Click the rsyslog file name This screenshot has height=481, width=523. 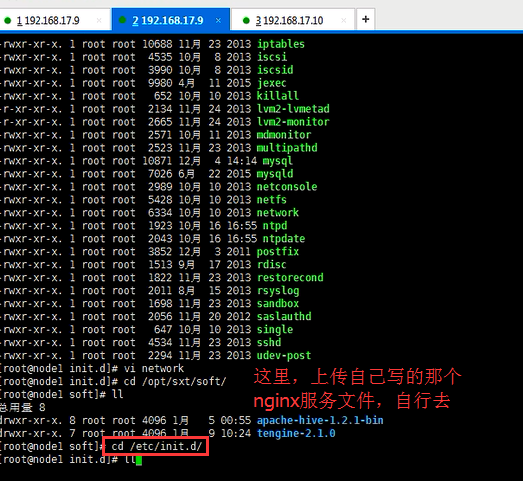[x=278, y=291]
